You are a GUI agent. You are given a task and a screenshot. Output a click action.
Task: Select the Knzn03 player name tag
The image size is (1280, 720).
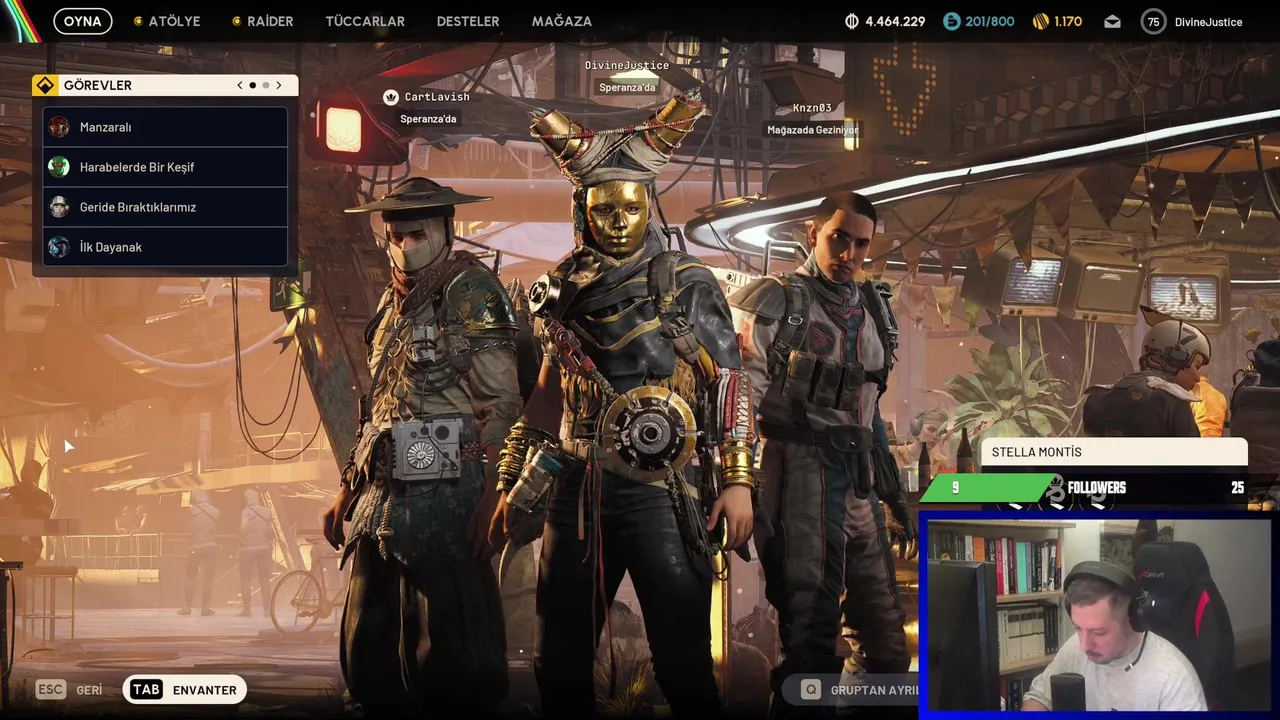[812, 108]
